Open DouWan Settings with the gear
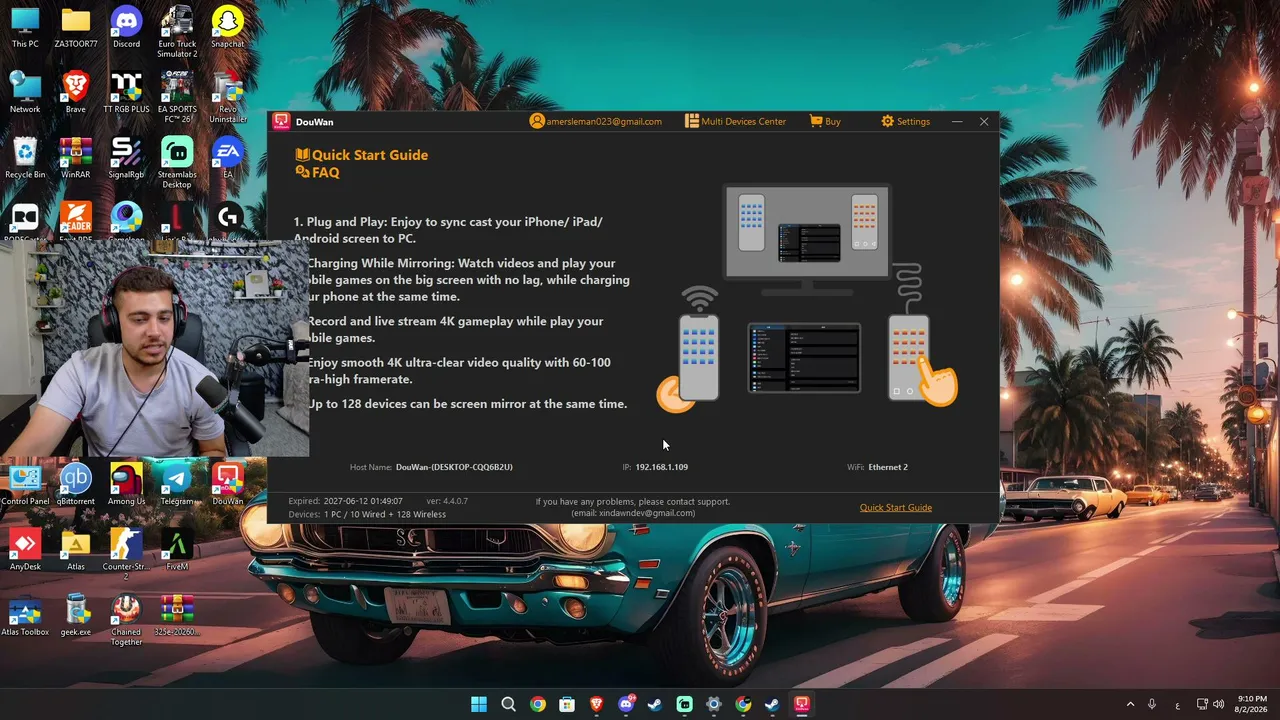This screenshot has height=720, width=1280. [x=905, y=121]
